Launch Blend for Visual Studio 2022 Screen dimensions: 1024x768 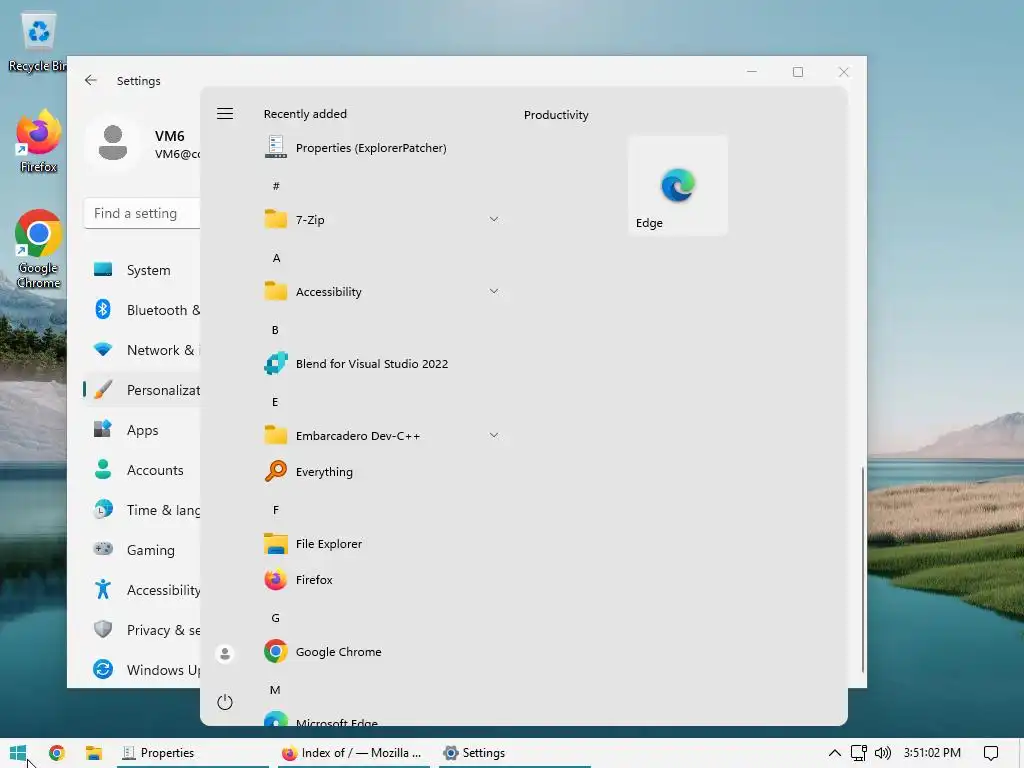click(383, 364)
